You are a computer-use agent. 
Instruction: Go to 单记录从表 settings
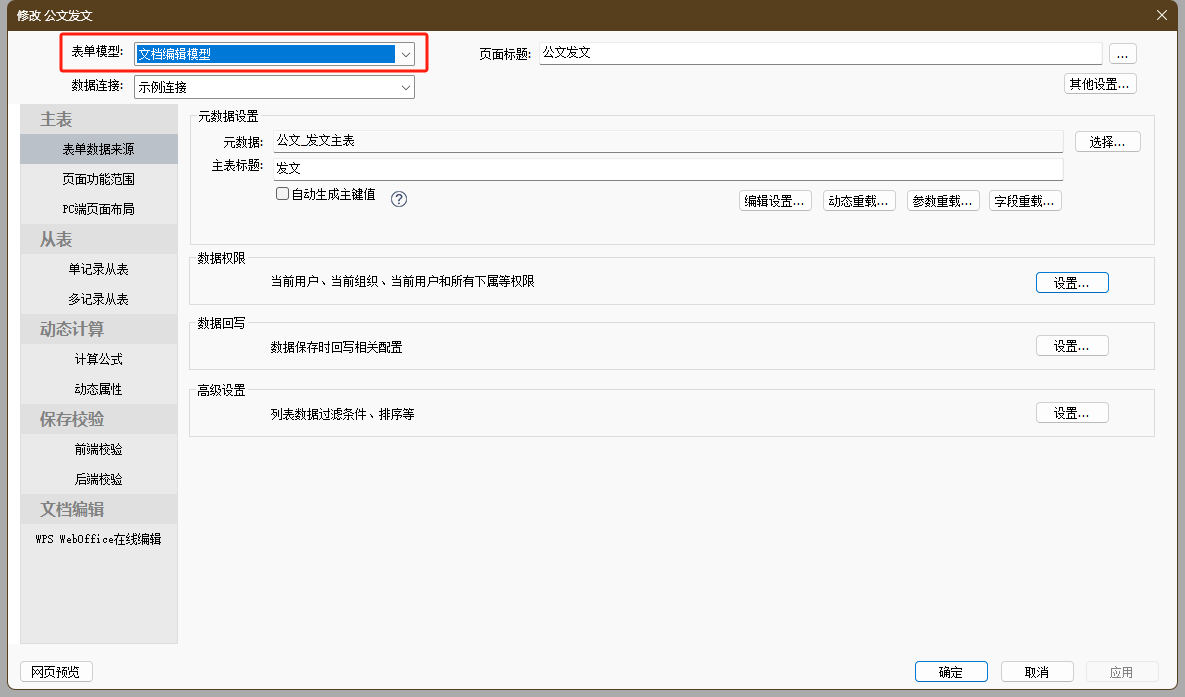coord(98,270)
